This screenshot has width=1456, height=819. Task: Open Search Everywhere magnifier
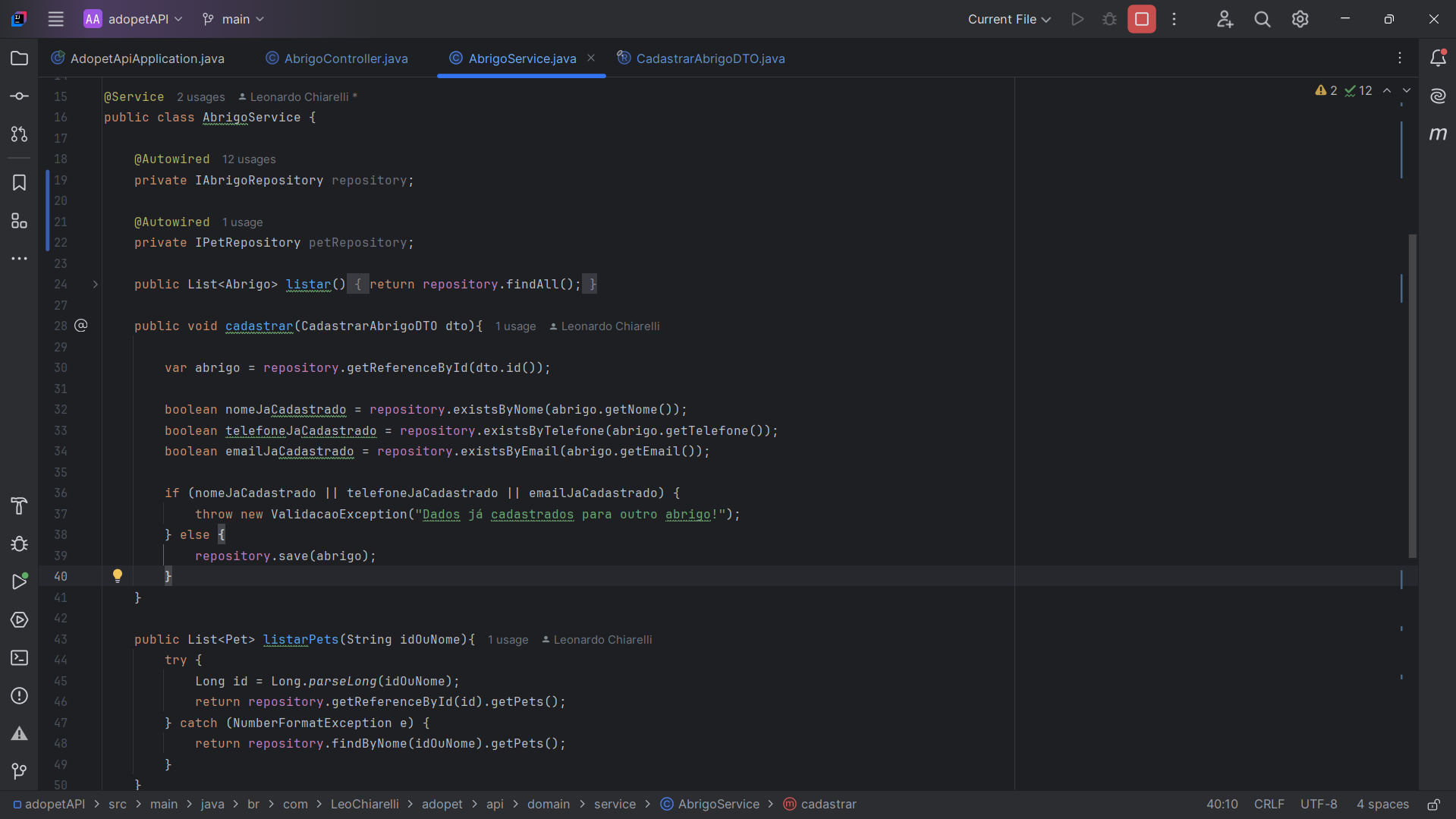[1263, 19]
